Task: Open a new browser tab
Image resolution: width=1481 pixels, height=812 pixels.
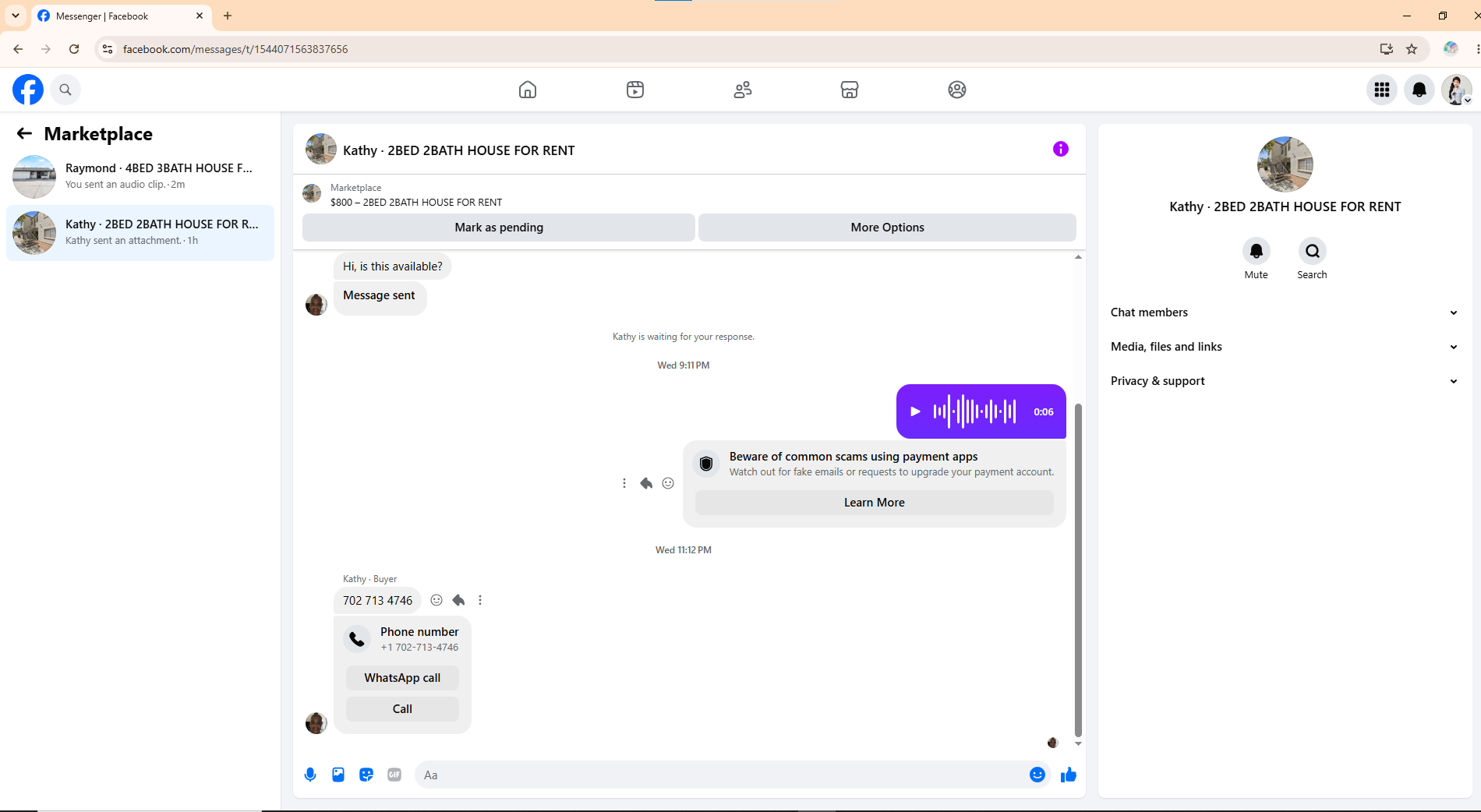Action: pyautogui.click(x=228, y=16)
